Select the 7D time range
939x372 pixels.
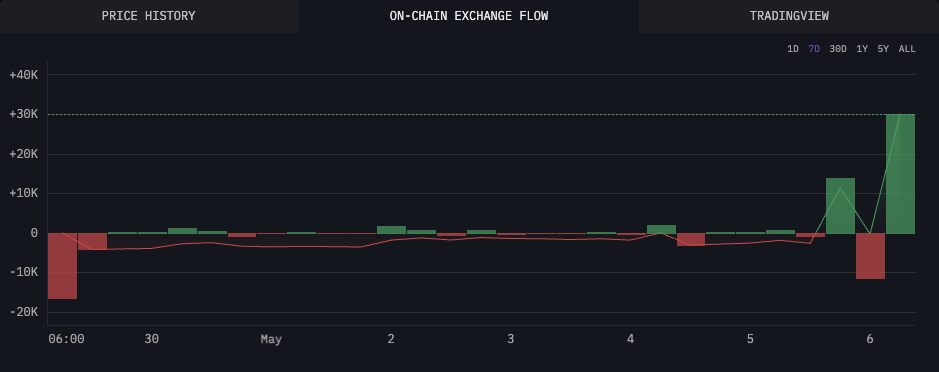pos(814,49)
